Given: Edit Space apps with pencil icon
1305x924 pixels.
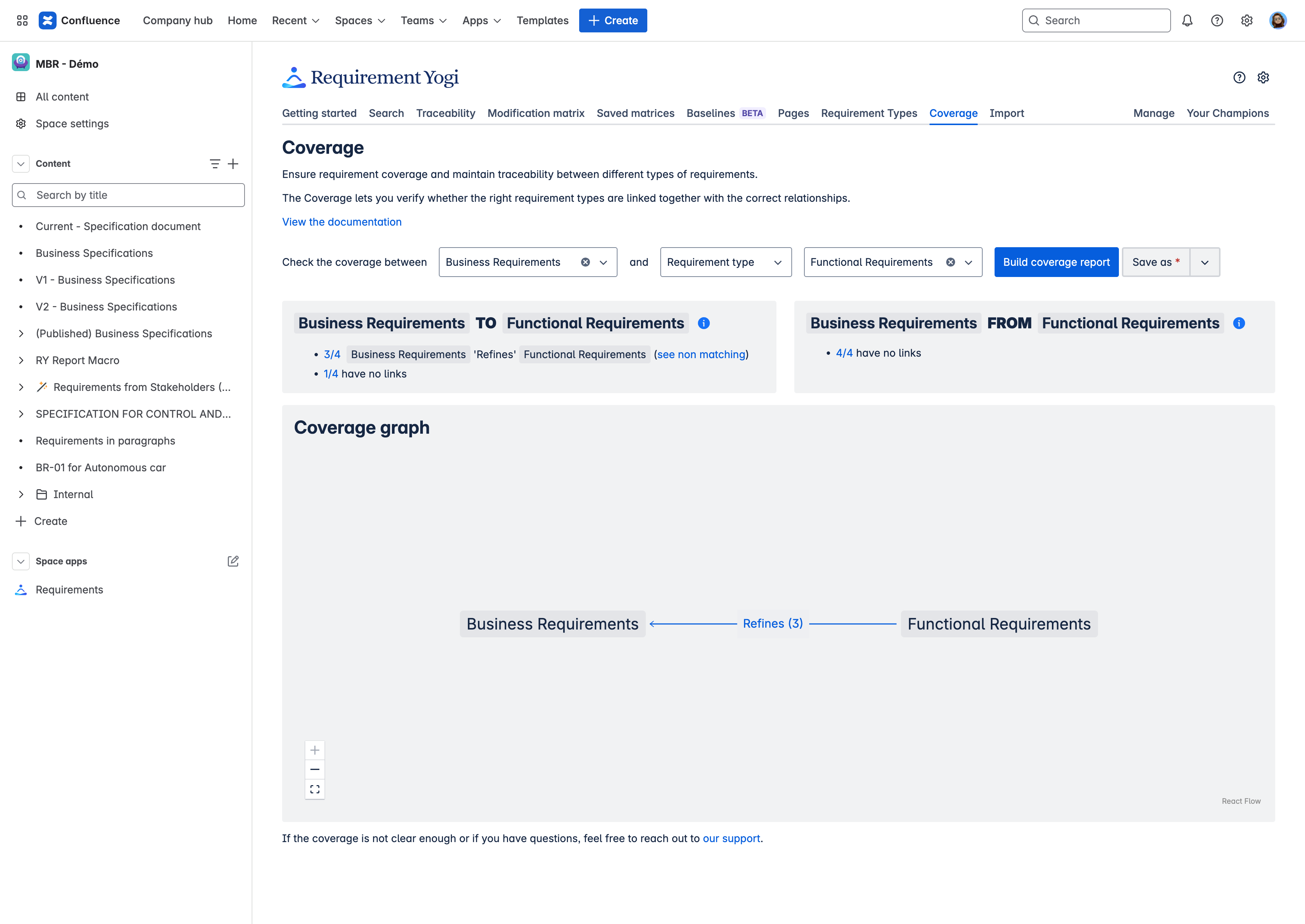Looking at the screenshot, I should pyautogui.click(x=233, y=561).
